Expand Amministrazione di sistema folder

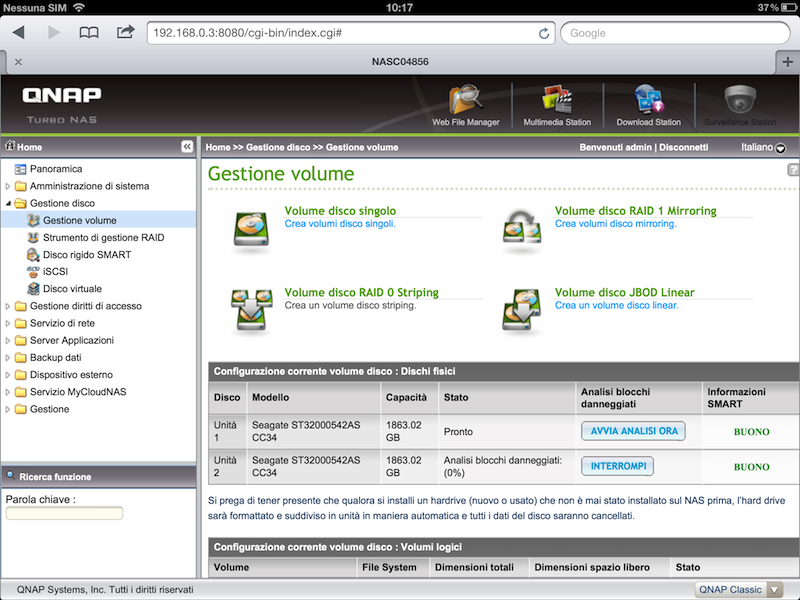click(x=9, y=186)
